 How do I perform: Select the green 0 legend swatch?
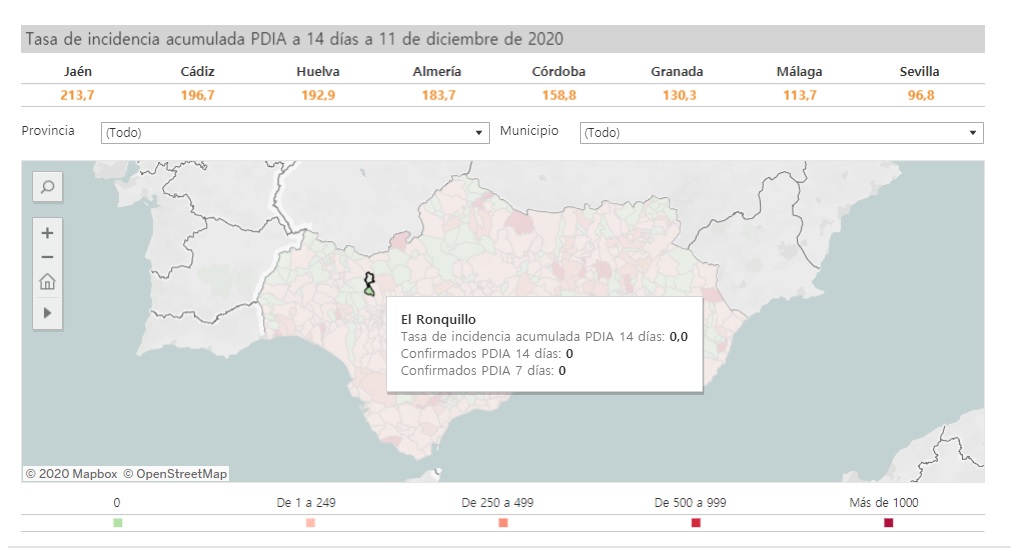(x=117, y=523)
